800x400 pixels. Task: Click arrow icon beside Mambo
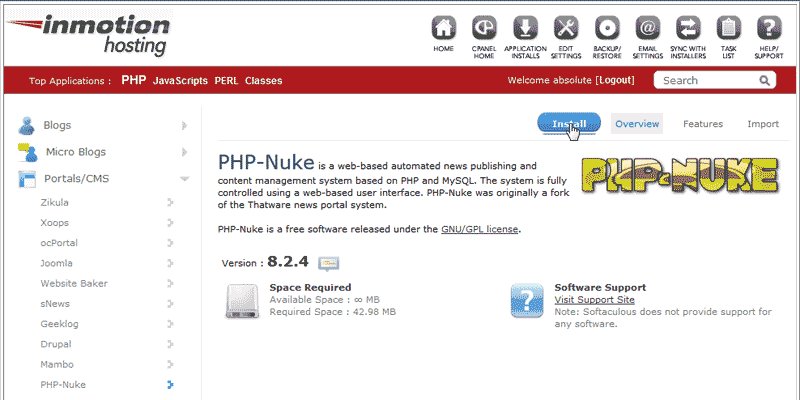170,364
